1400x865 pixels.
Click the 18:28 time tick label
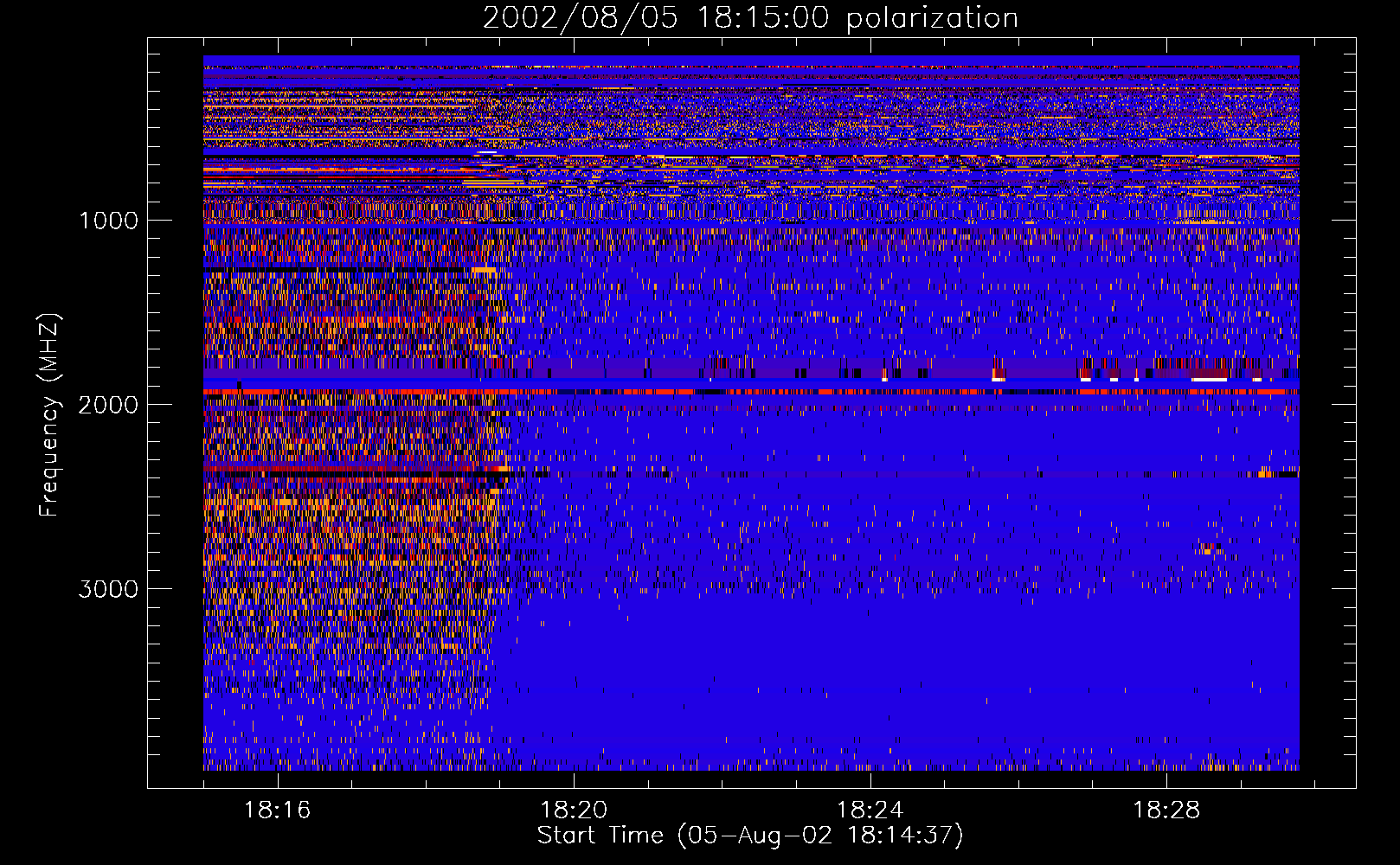(x=1166, y=810)
